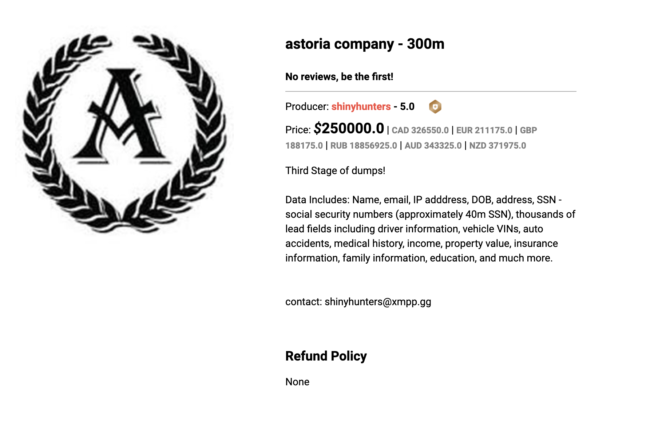
Task: Click the NZD 371975.0 converted price
Action: (x=497, y=145)
